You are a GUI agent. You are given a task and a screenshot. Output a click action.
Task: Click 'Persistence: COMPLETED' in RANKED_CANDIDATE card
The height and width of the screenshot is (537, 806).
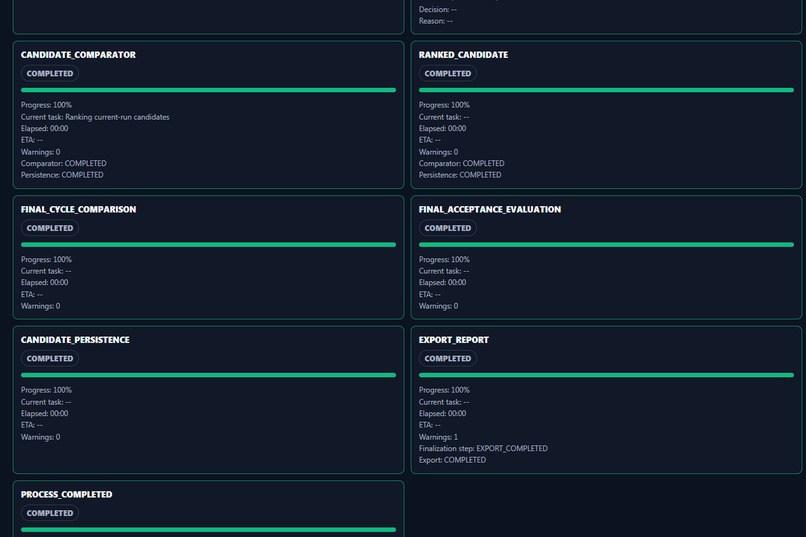tap(460, 175)
